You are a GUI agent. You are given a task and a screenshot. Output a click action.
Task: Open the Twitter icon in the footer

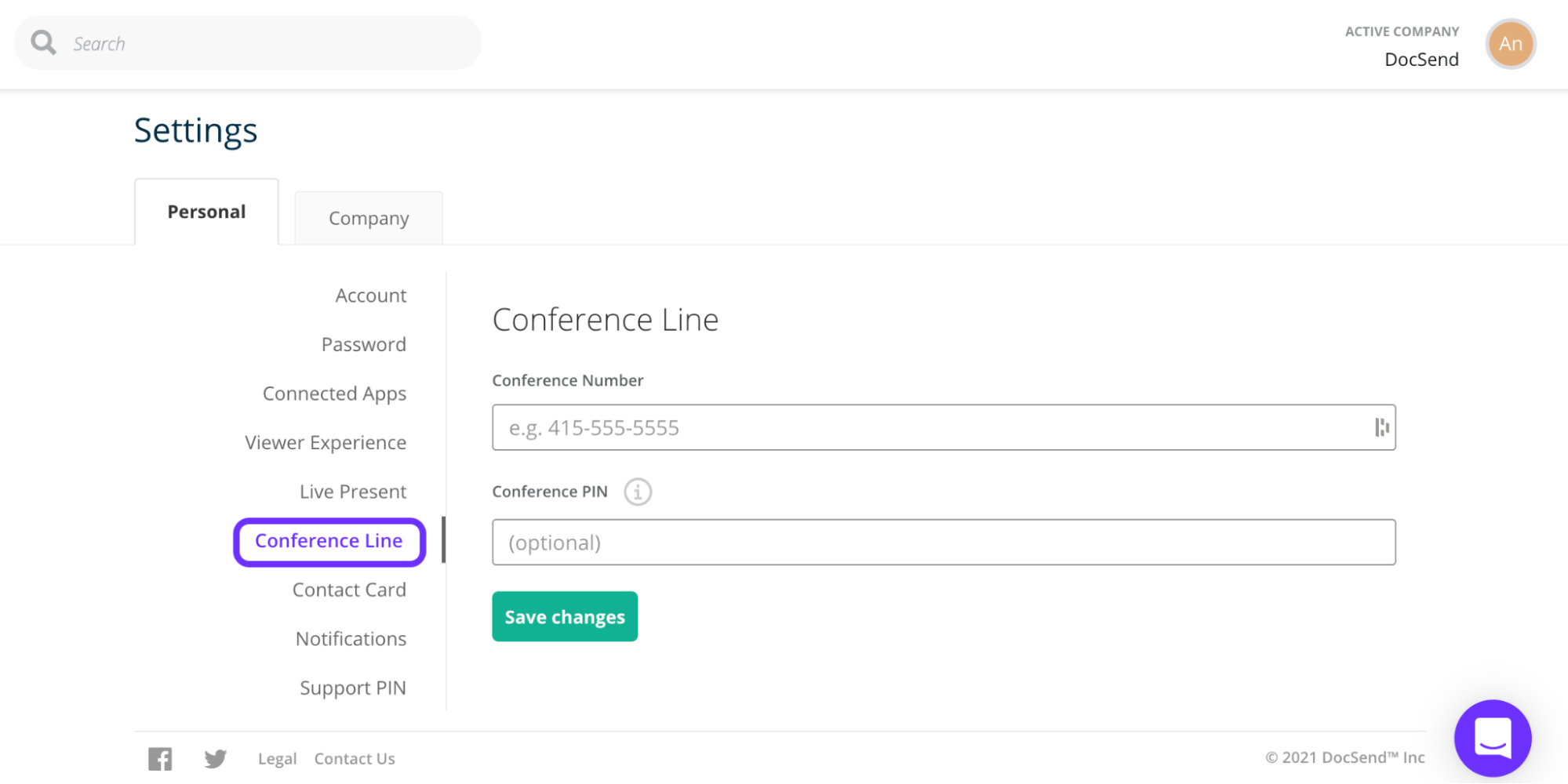coord(215,758)
